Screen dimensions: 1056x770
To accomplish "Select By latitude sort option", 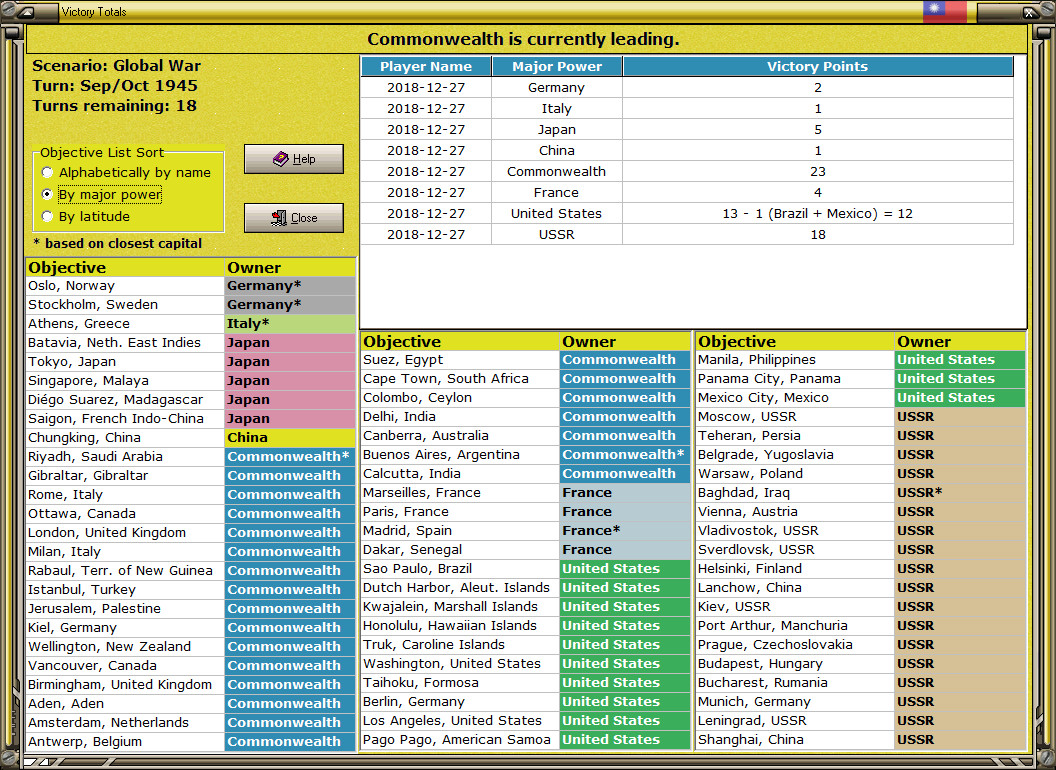I will tap(86, 216).
